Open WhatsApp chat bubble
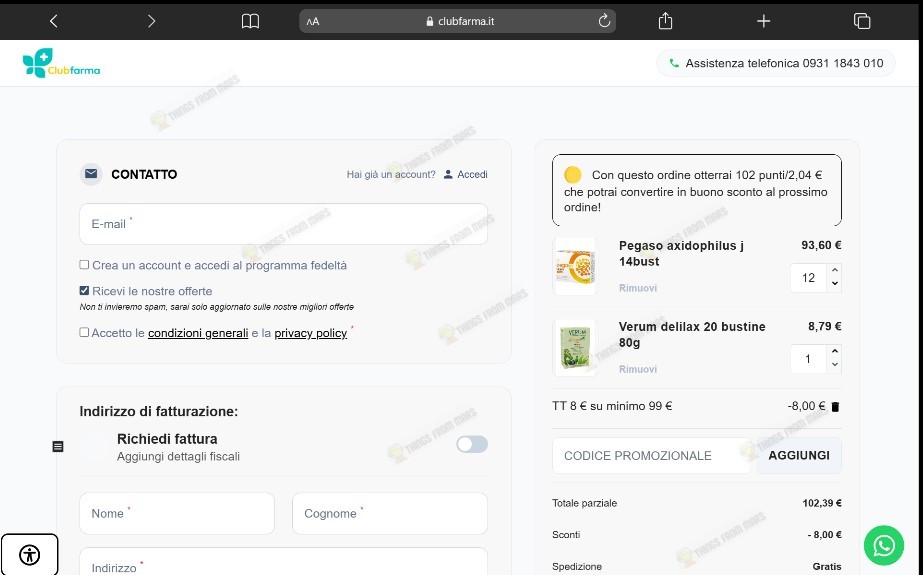The height and width of the screenshot is (575, 923). click(x=884, y=546)
